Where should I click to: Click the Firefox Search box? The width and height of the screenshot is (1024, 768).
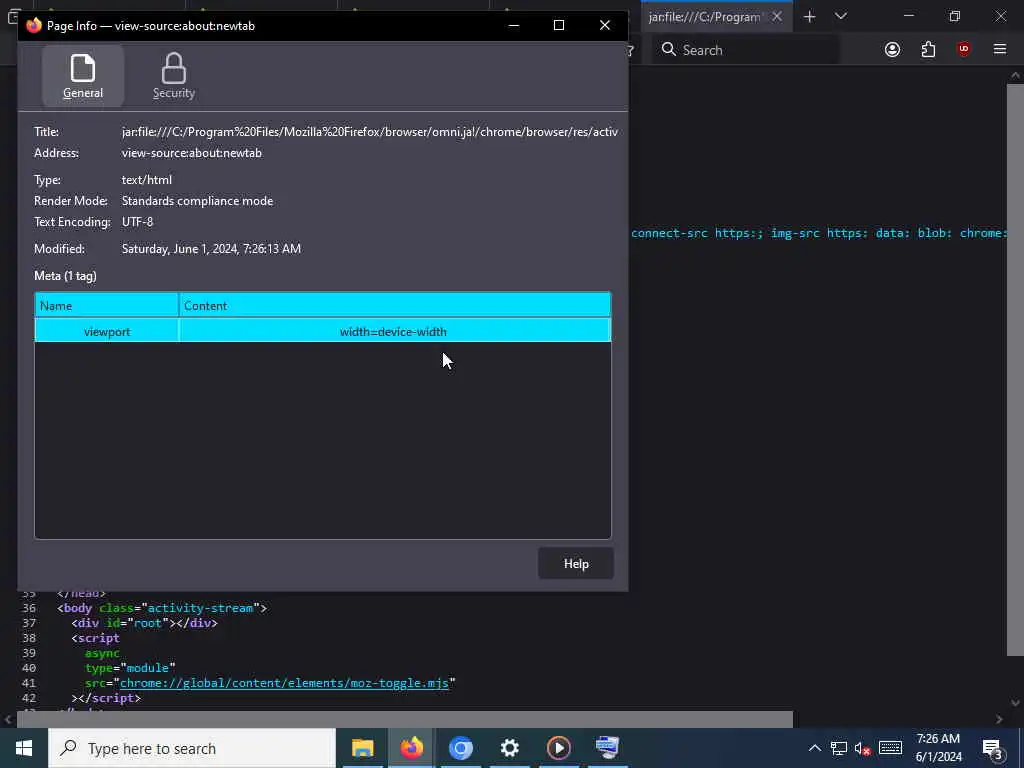[746, 50]
